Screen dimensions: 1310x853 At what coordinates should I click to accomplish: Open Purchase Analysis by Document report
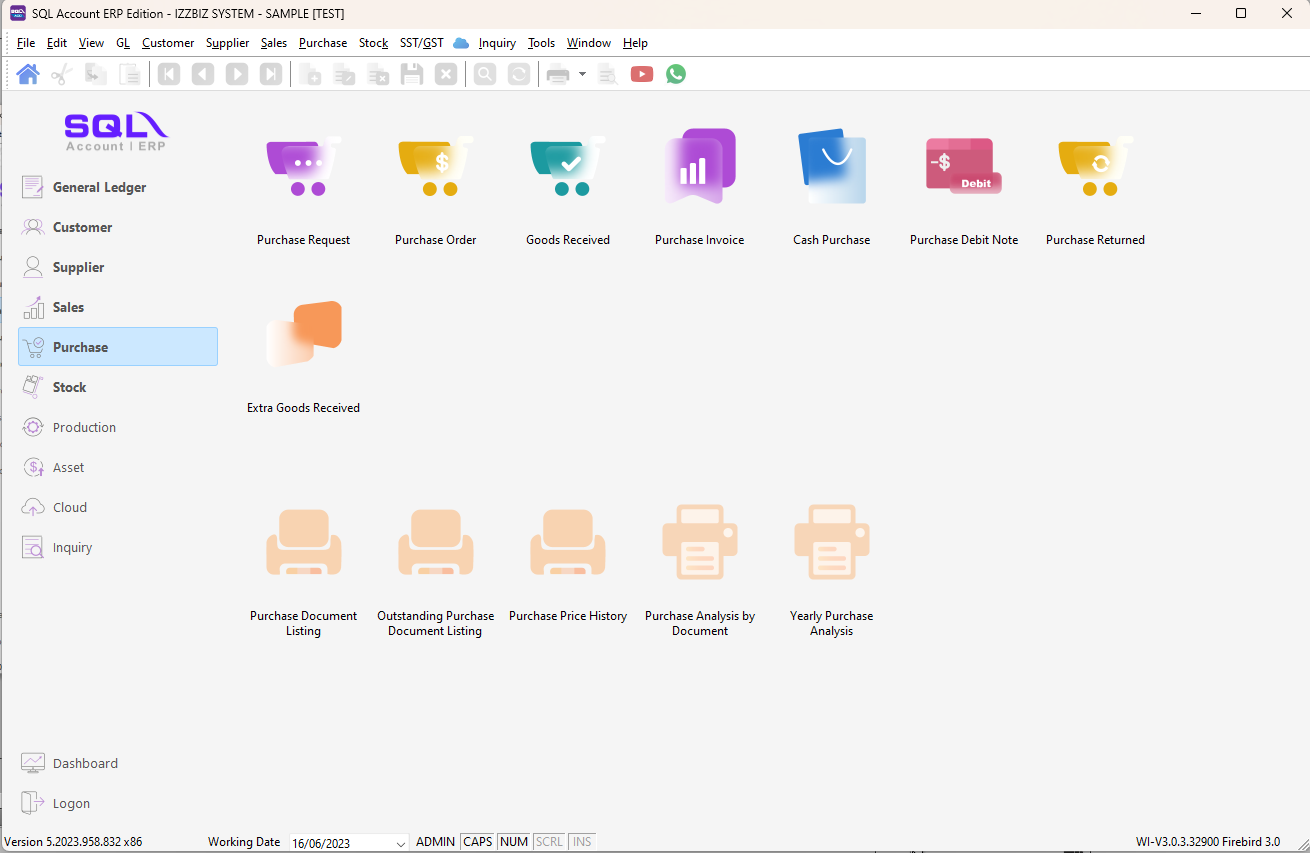pyautogui.click(x=700, y=571)
